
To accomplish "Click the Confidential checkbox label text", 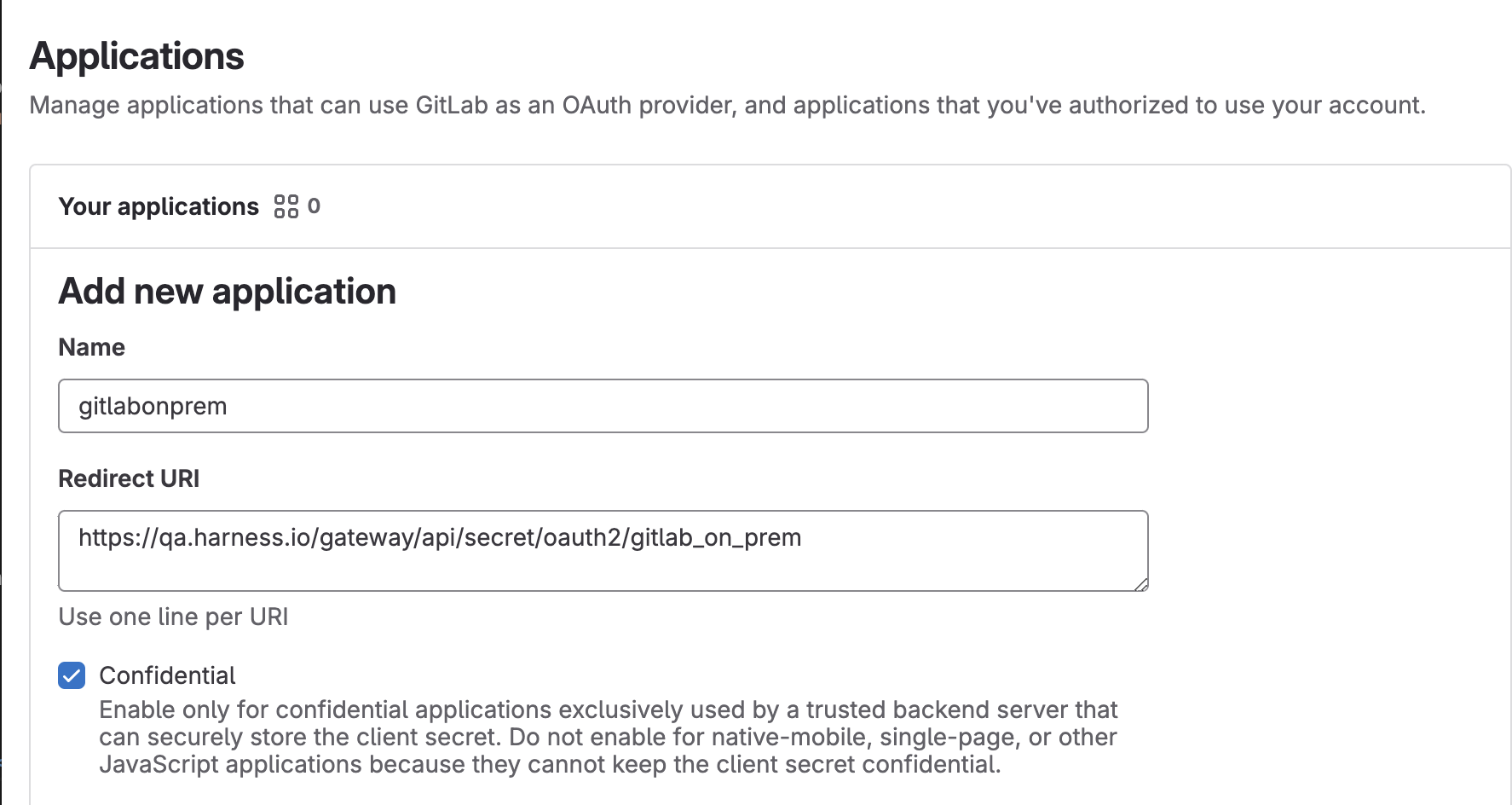I will (167, 675).
